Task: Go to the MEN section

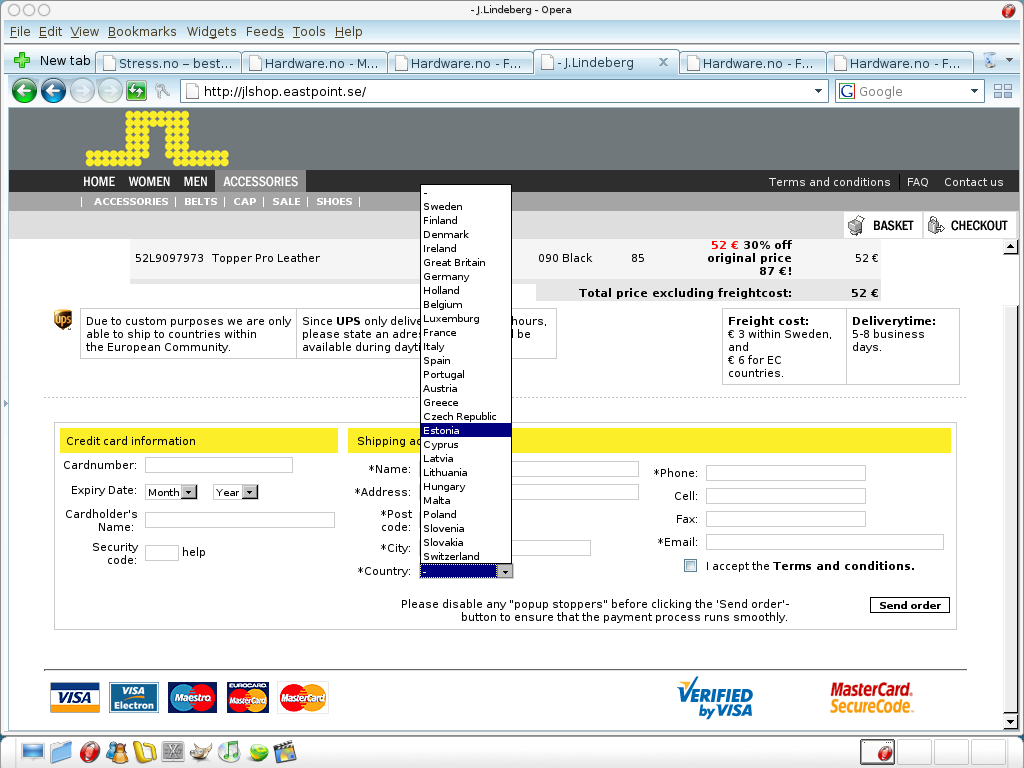Action: click(195, 182)
